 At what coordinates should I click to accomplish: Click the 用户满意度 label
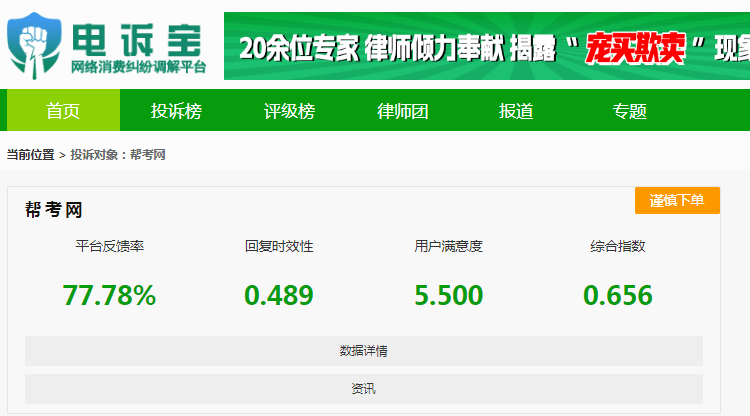coord(449,246)
